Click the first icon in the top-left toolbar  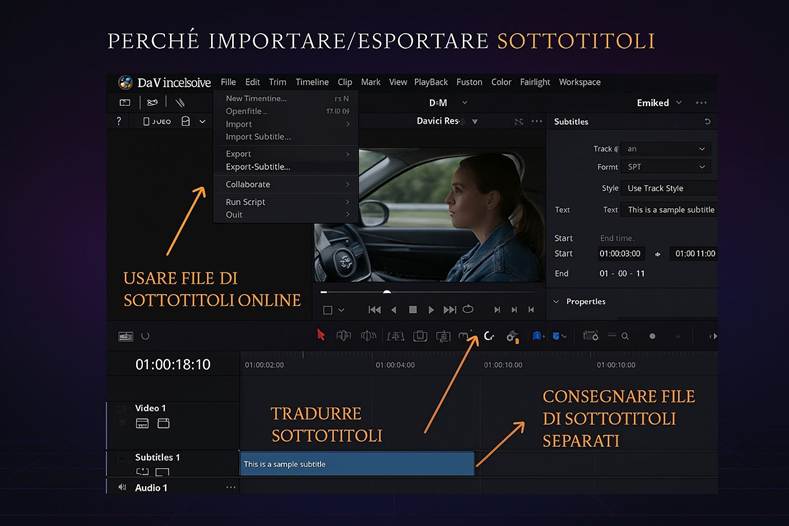click(x=125, y=103)
